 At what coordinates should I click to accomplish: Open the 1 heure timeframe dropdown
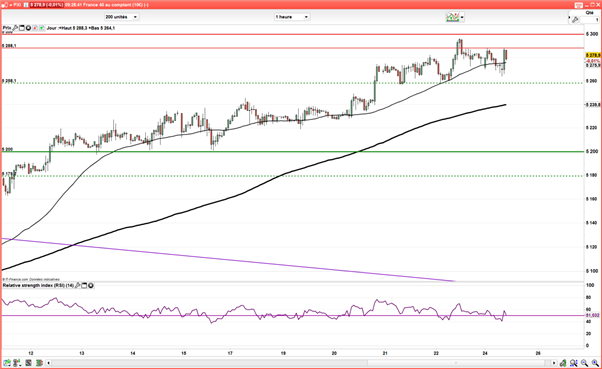click(x=292, y=17)
